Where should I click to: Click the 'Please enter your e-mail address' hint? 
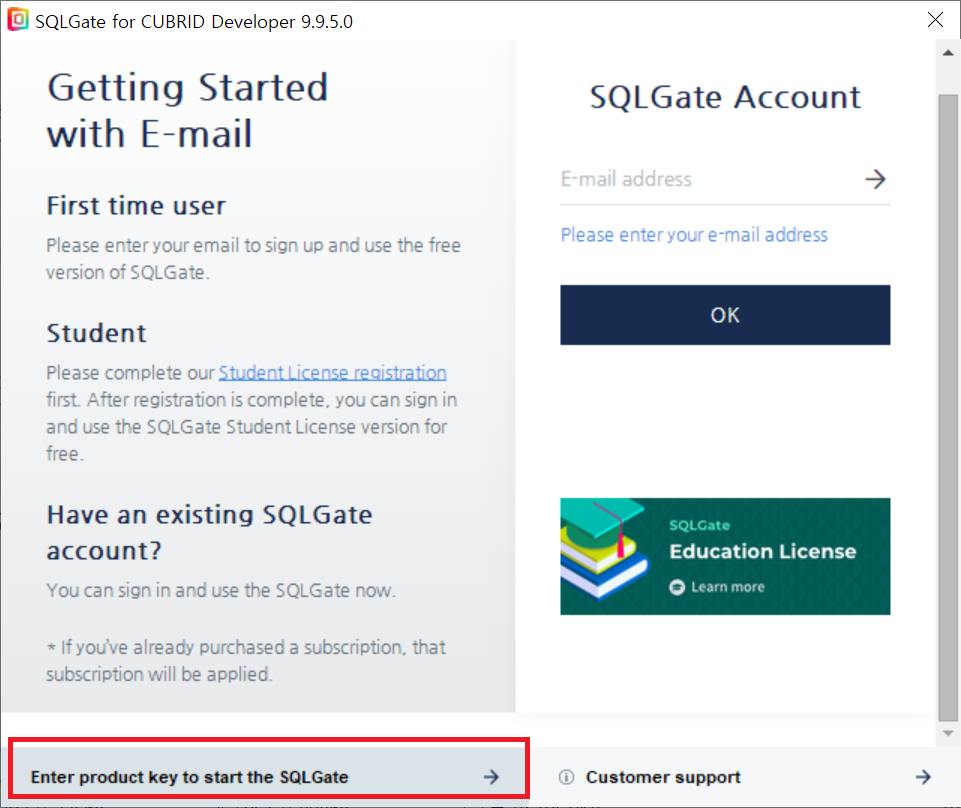(x=694, y=235)
